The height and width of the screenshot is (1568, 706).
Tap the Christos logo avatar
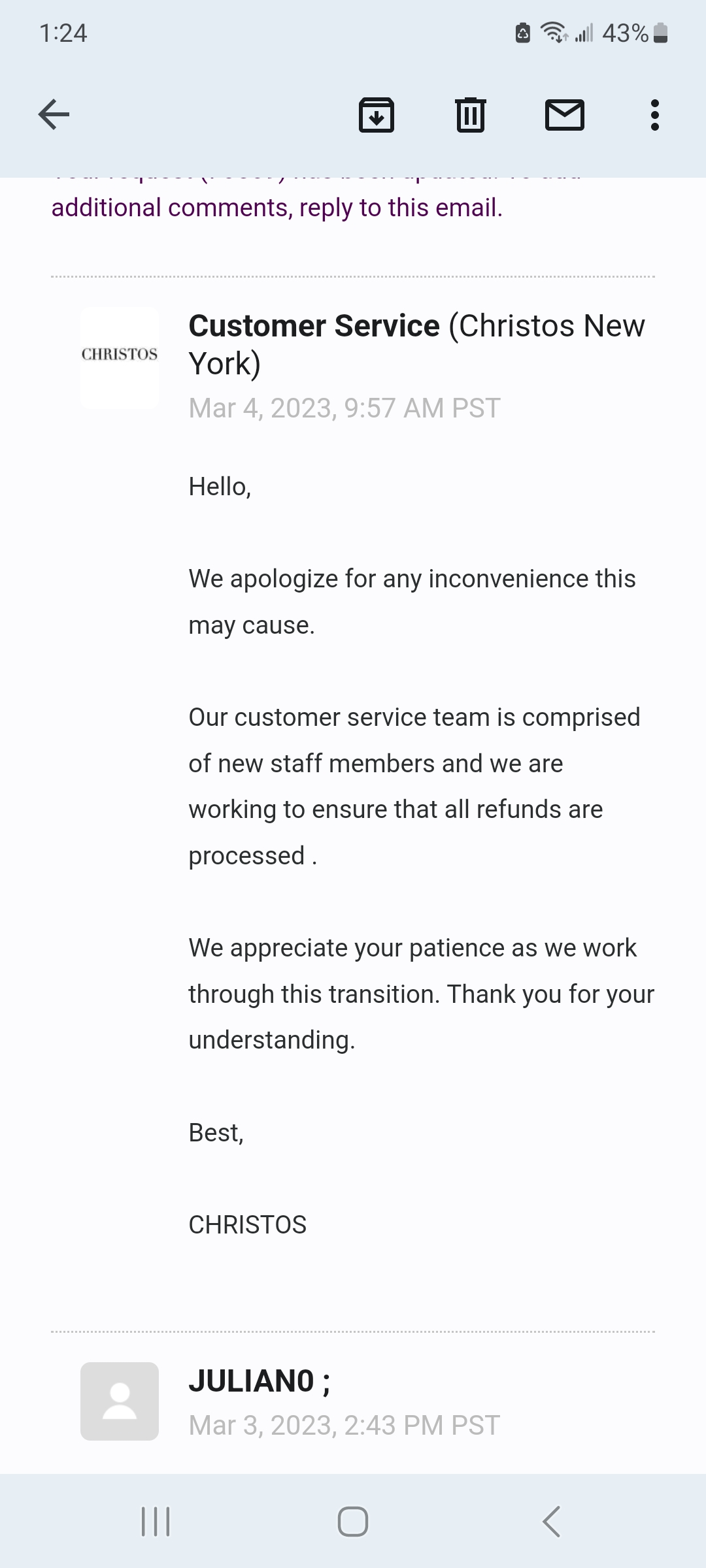[120, 357]
